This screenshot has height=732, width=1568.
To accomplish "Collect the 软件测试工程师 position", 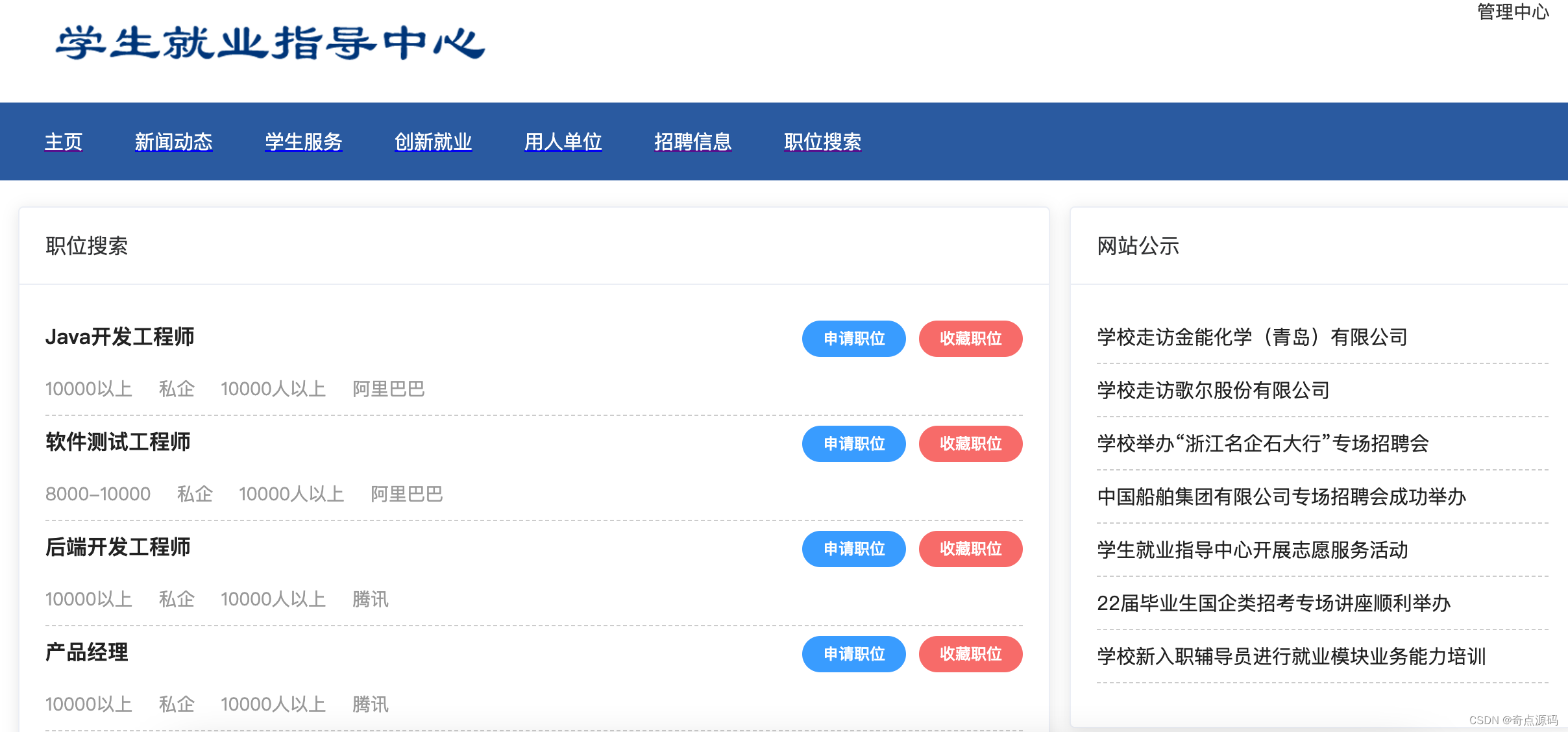I will pyautogui.click(x=970, y=444).
